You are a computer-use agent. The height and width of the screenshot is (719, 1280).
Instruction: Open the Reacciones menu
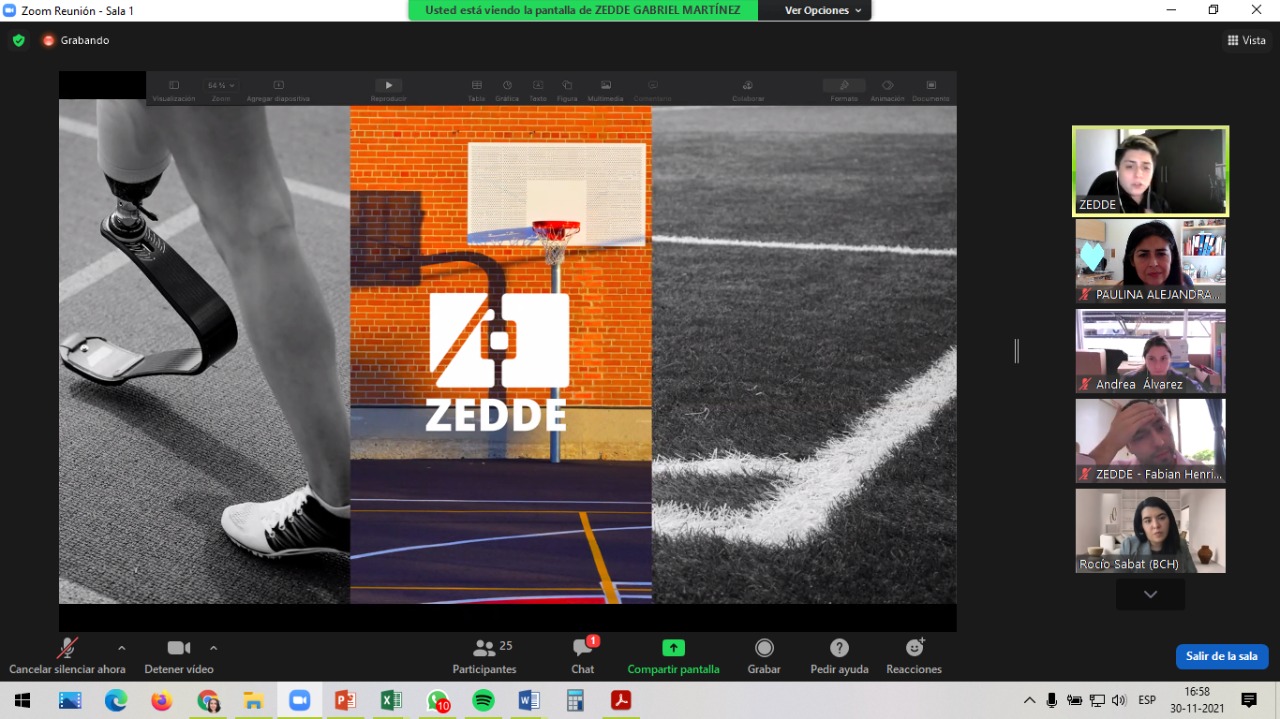(914, 656)
